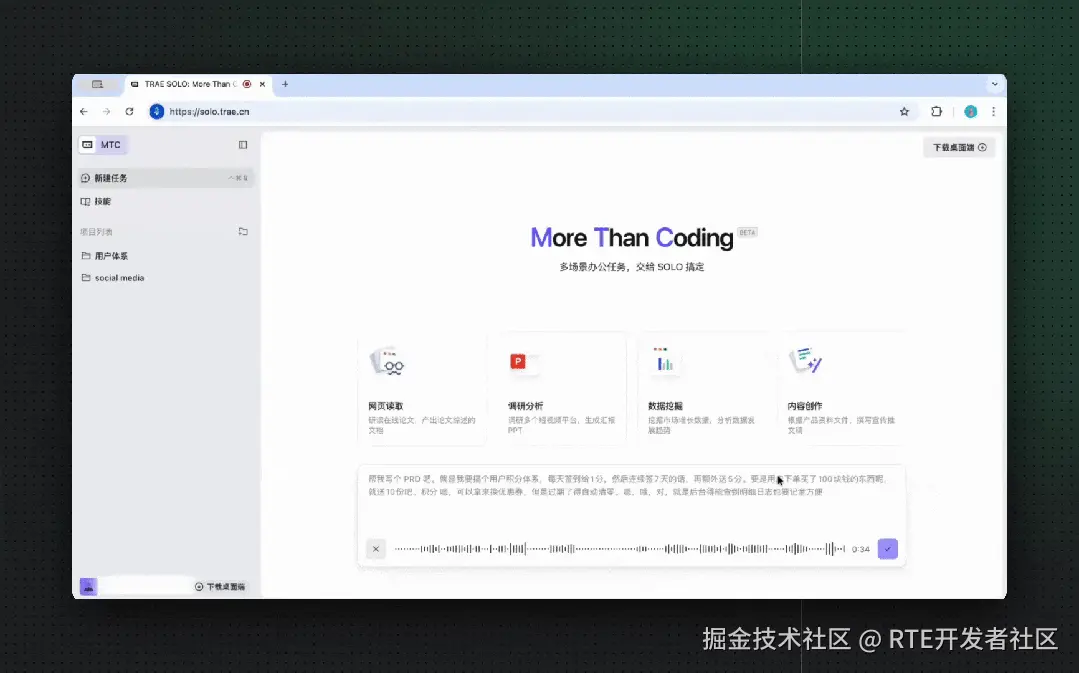The width and height of the screenshot is (1079, 673).
Task: Open the social media project
Action: tap(166, 278)
